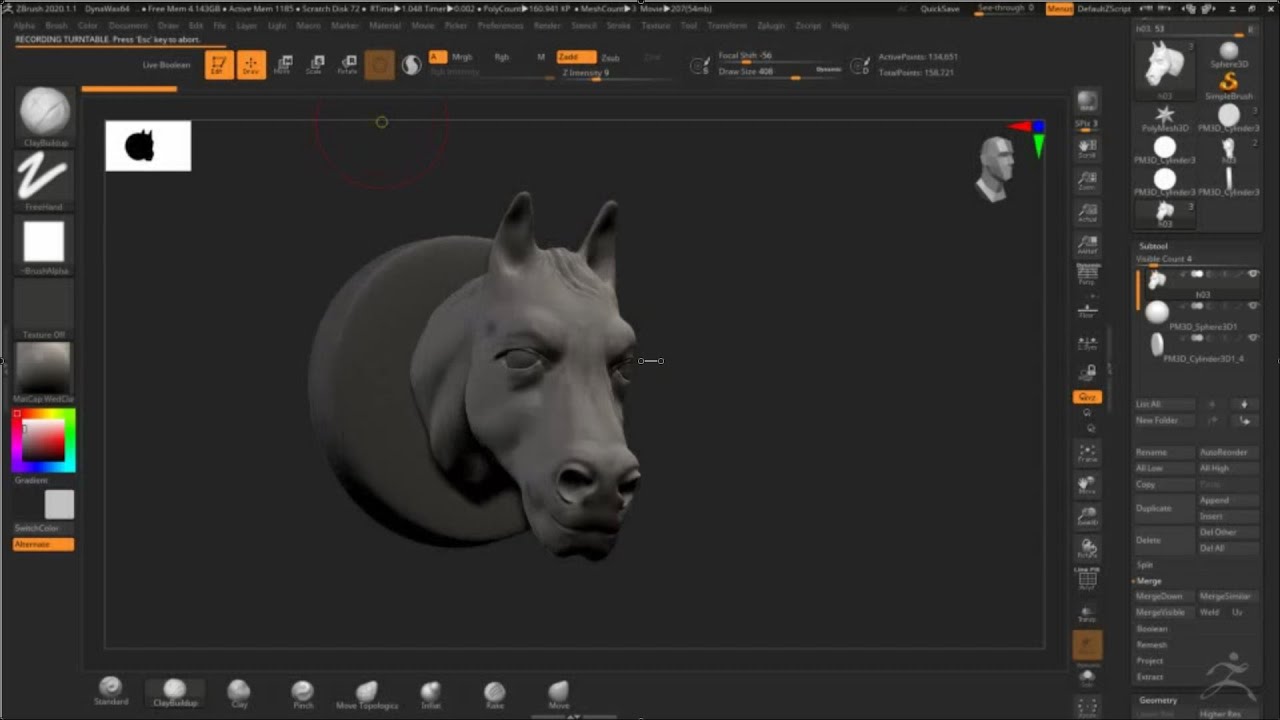The height and width of the screenshot is (720, 1280).
Task: Hide the PM3D_Sphere3D1 subtool eye icon
Action: point(1253,306)
